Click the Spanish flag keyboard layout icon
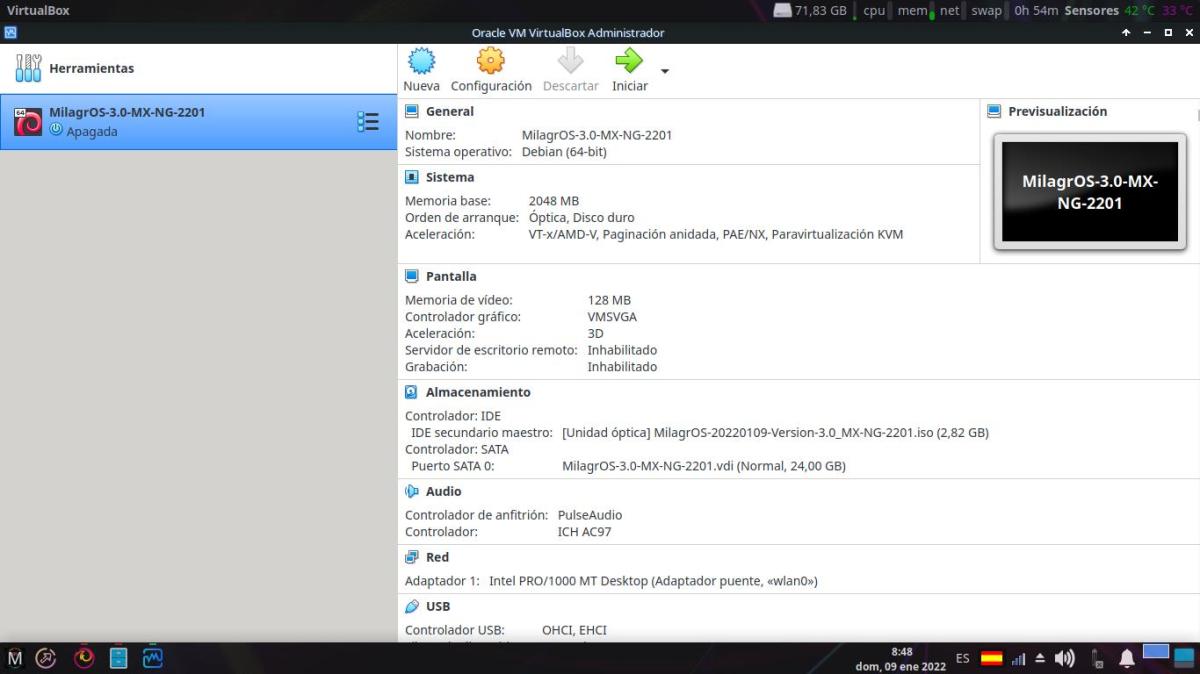Image resolution: width=1200 pixels, height=674 pixels. coord(991,658)
